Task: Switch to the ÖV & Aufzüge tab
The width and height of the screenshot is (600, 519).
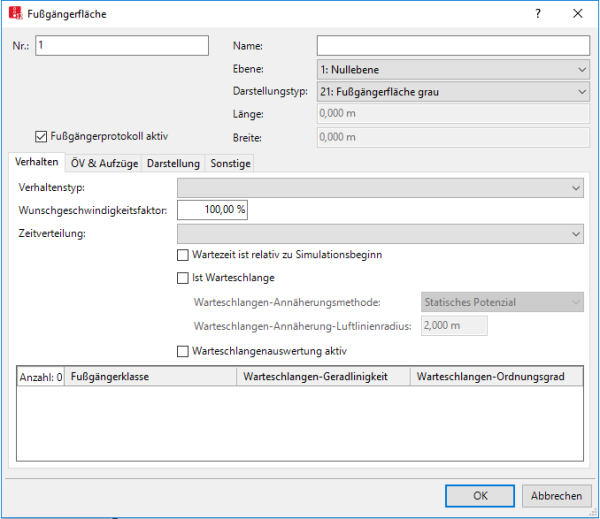Action: point(105,163)
